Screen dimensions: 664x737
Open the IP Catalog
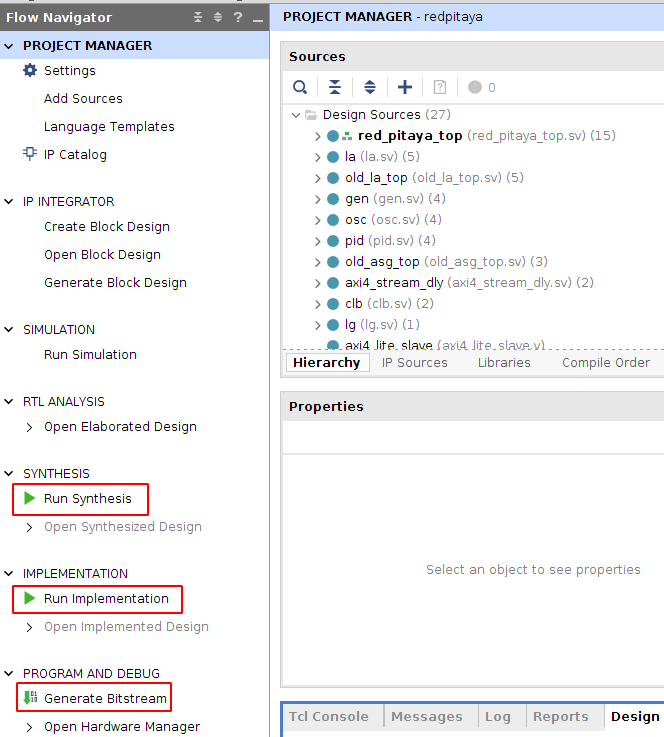(x=75, y=155)
